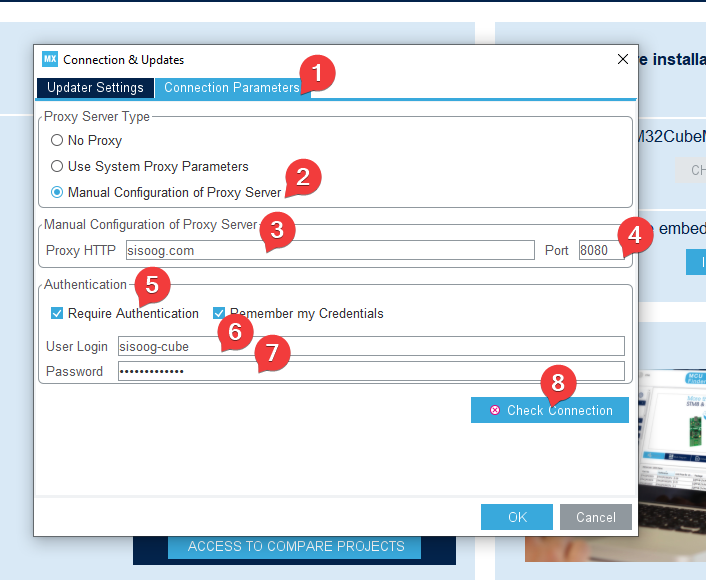The width and height of the screenshot is (706, 580).
Task: Confirm settings with the OK button
Action: point(516,517)
